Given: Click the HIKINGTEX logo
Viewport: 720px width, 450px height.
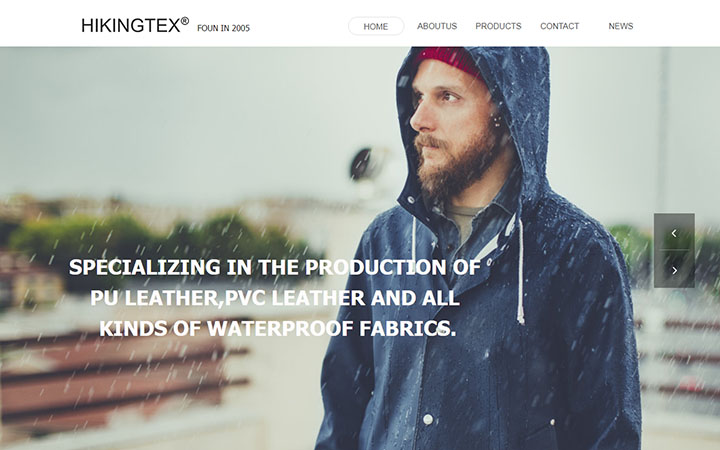Looking at the screenshot, I should [131, 26].
